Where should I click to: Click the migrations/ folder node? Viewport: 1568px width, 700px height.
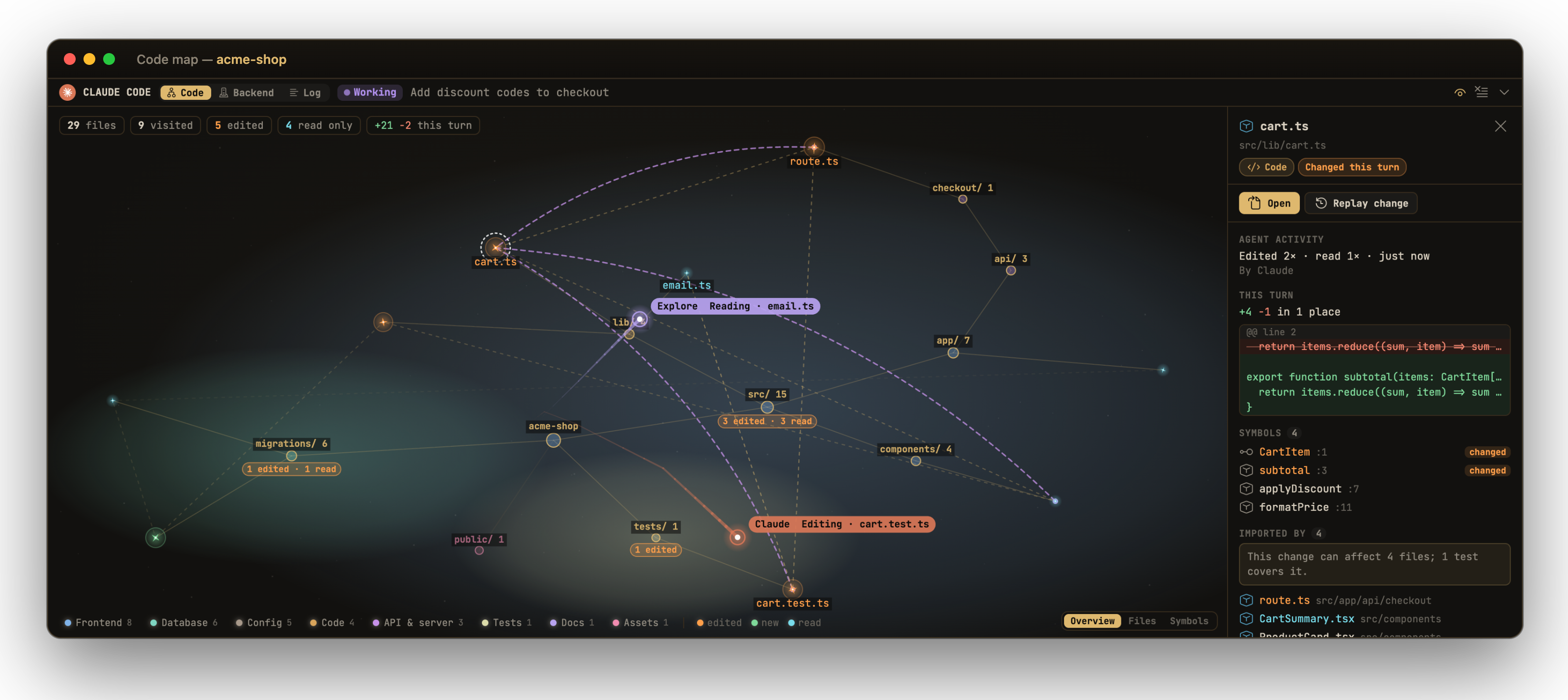click(x=292, y=456)
